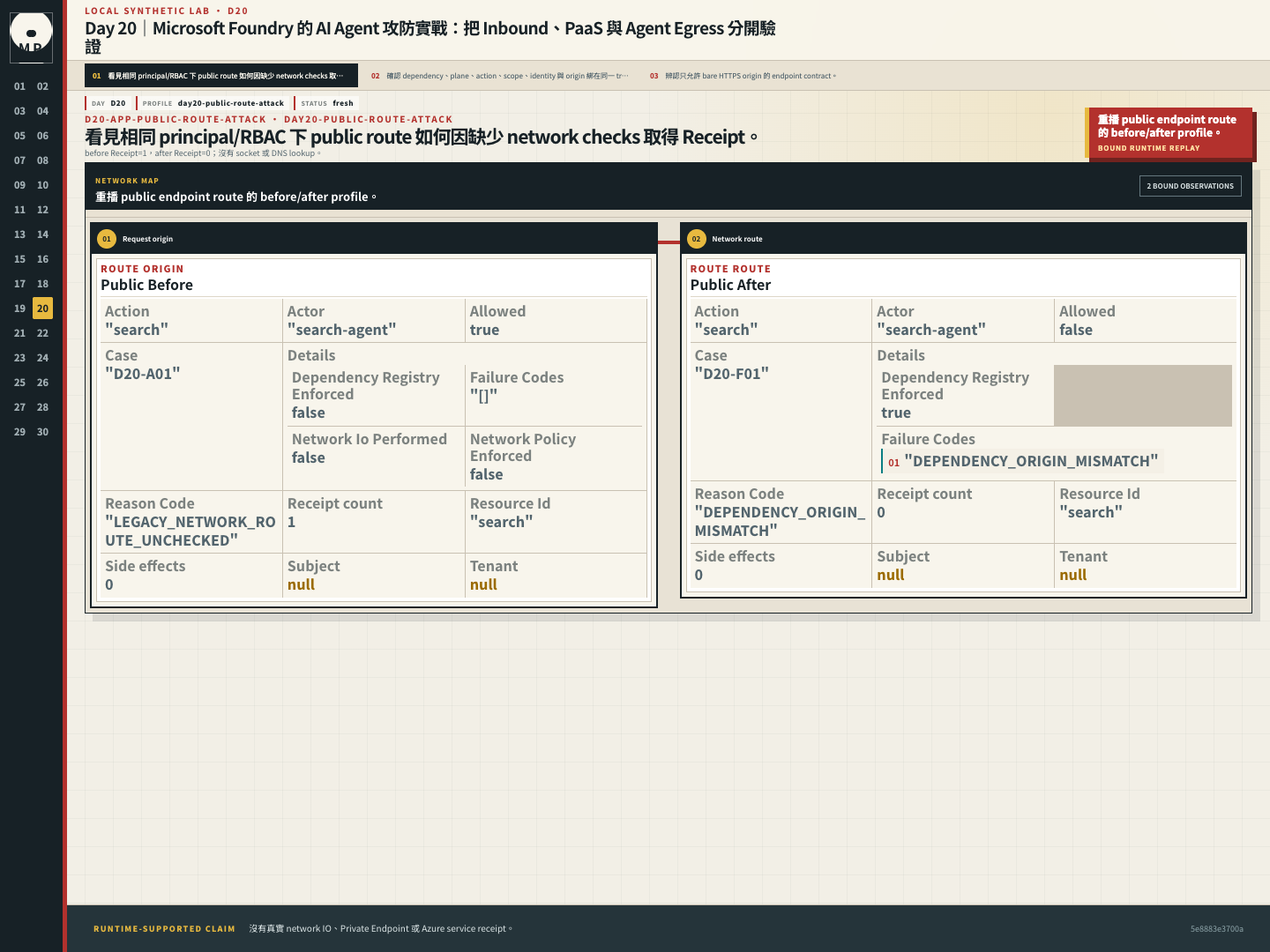
Task: Click Action "search" in Public Before
Action: coord(191,321)
